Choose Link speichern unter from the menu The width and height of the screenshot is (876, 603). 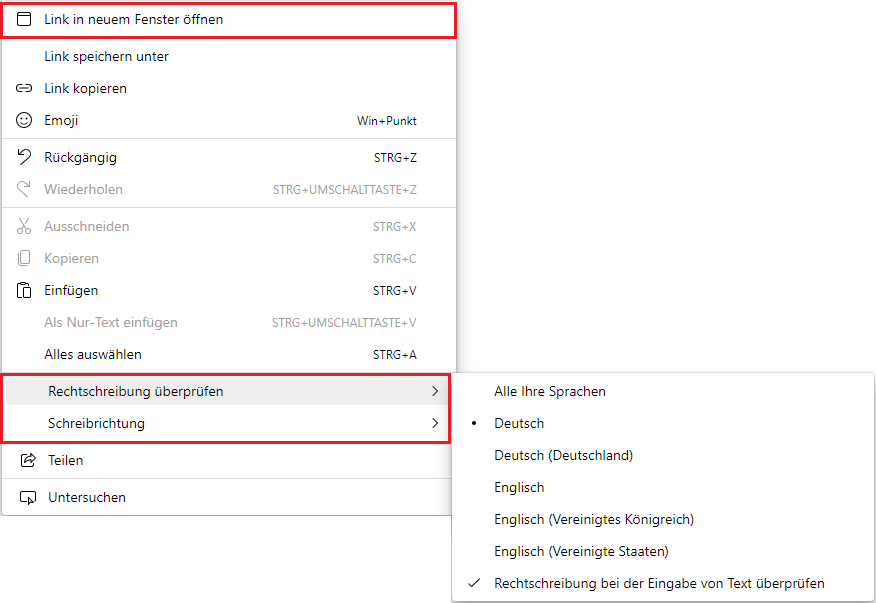point(106,56)
